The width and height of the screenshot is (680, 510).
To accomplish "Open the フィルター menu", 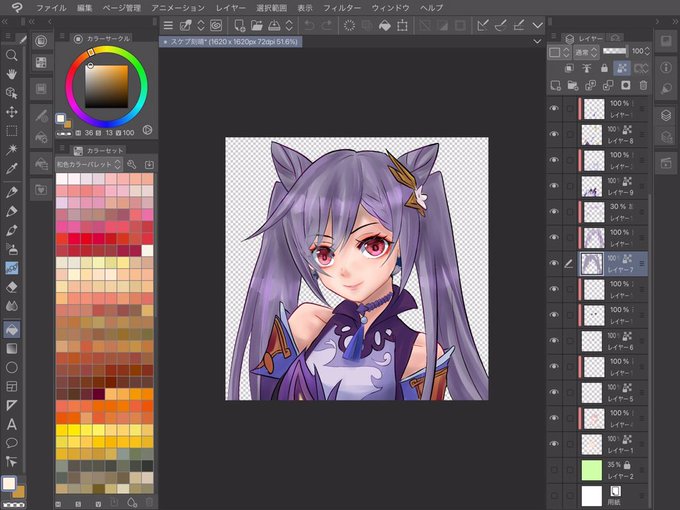I will tap(342, 8).
